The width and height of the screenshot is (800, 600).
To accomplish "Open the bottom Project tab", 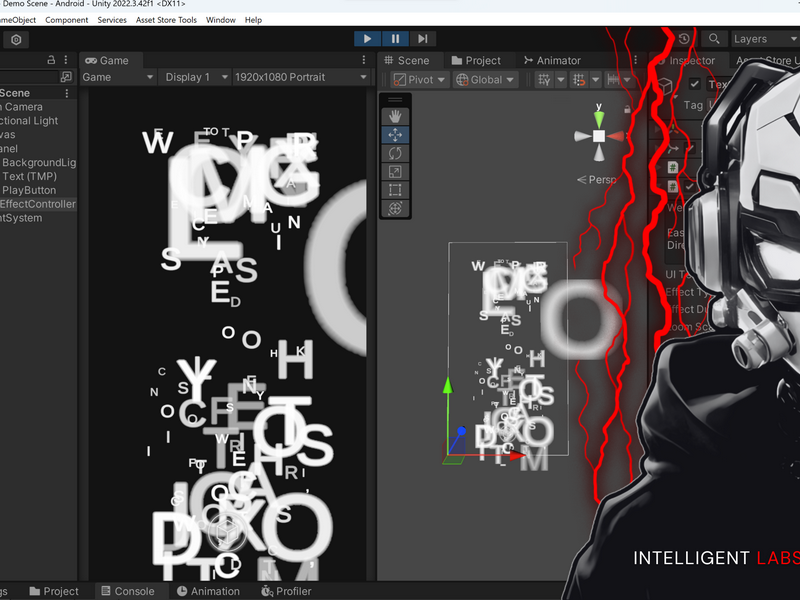I will [x=54, y=591].
